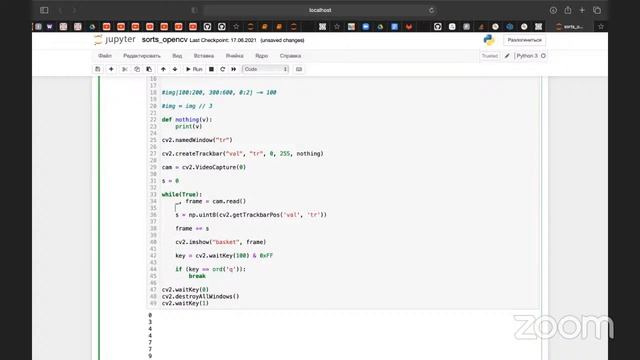This screenshot has height=360, width=640.
Task: Click the cv2.waitKey(1) code line
Action: [185, 303]
